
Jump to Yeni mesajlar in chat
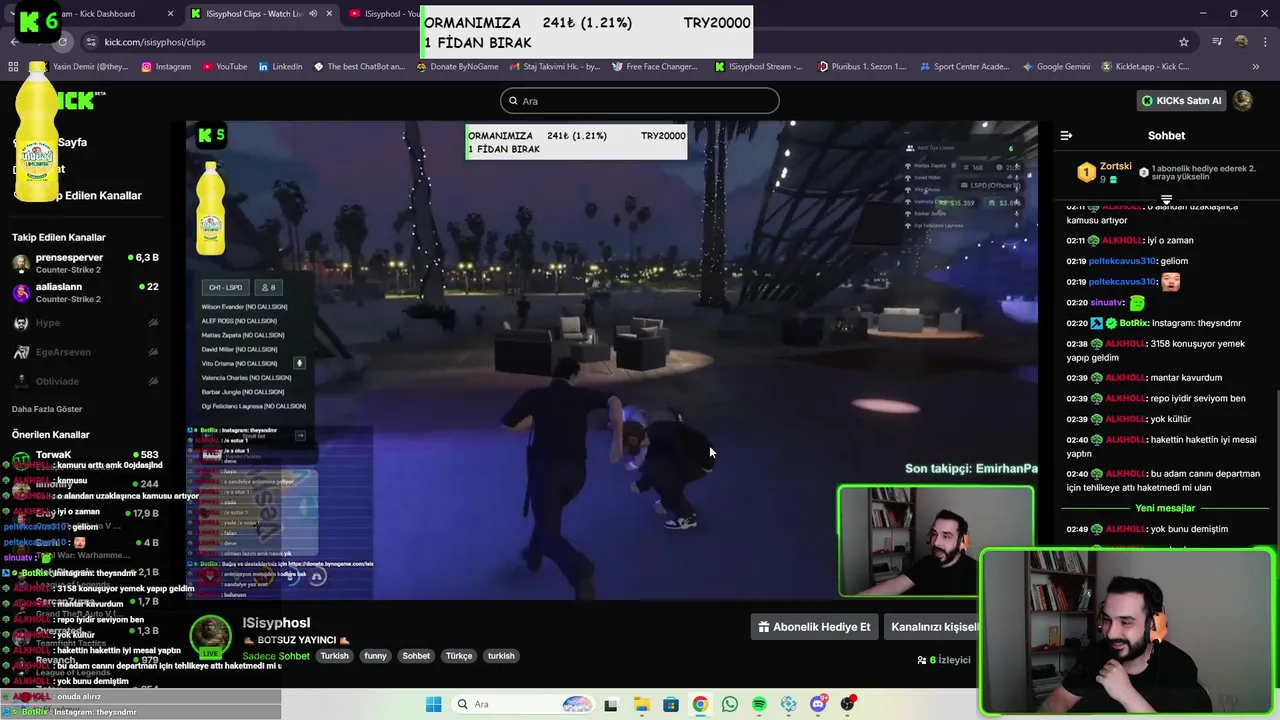click(x=1165, y=508)
